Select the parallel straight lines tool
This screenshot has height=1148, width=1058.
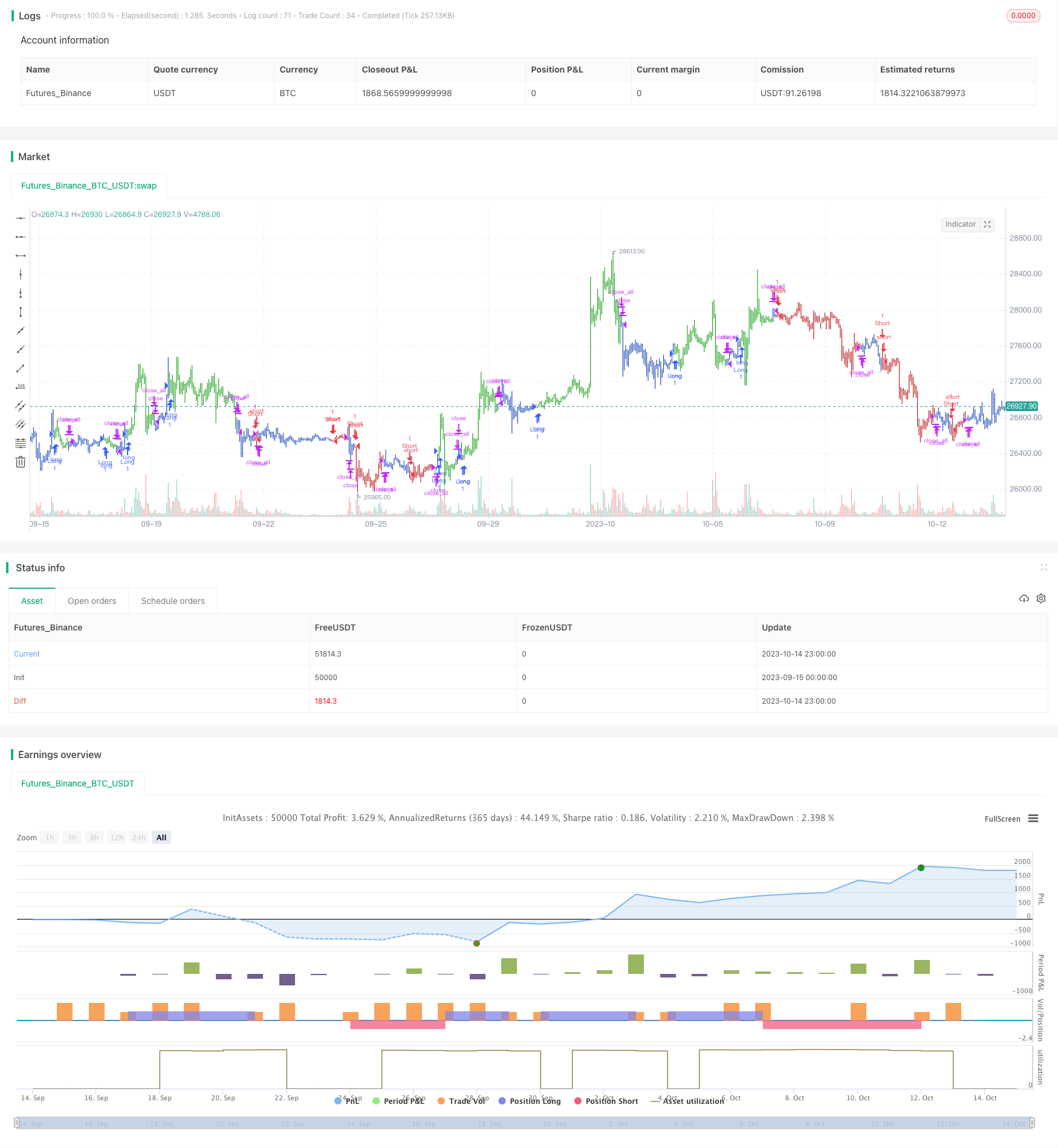pyautogui.click(x=21, y=424)
